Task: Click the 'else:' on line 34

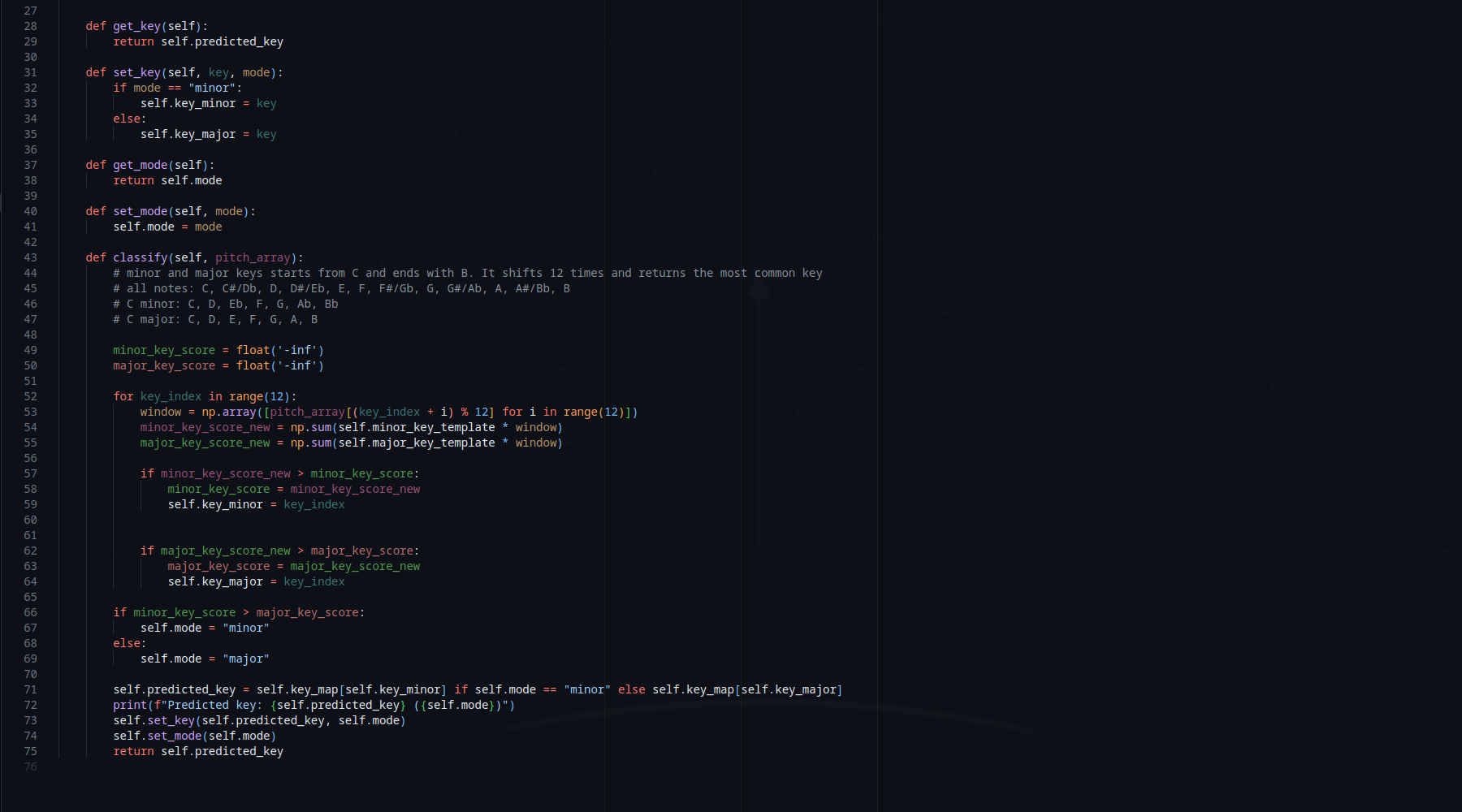Action: point(130,119)
